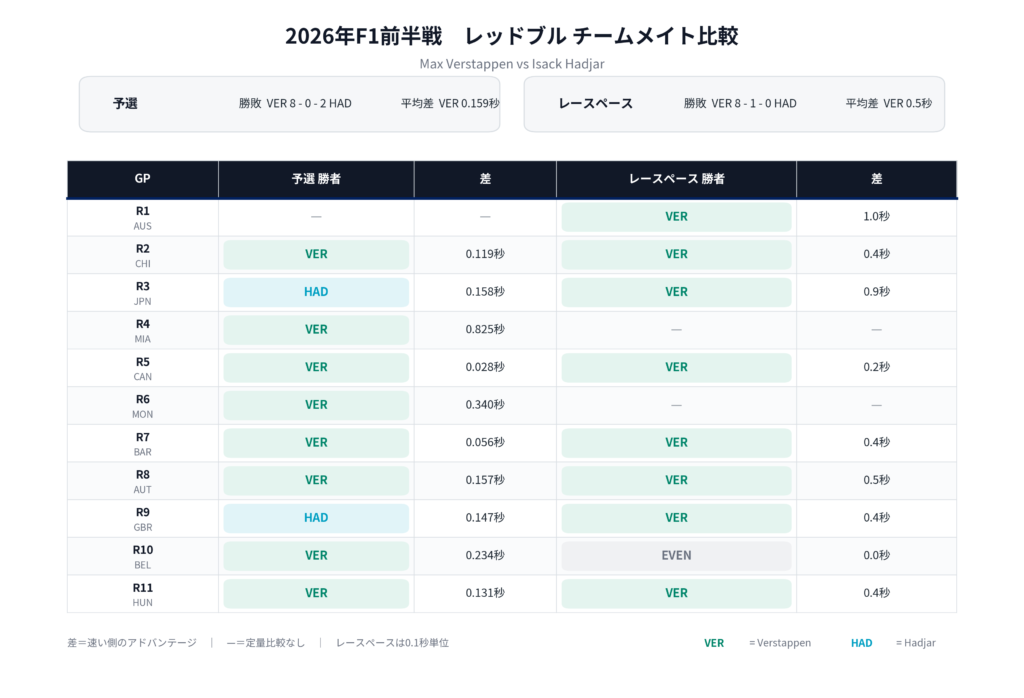Click the VER legend label in footer

[x=714, y=643]
